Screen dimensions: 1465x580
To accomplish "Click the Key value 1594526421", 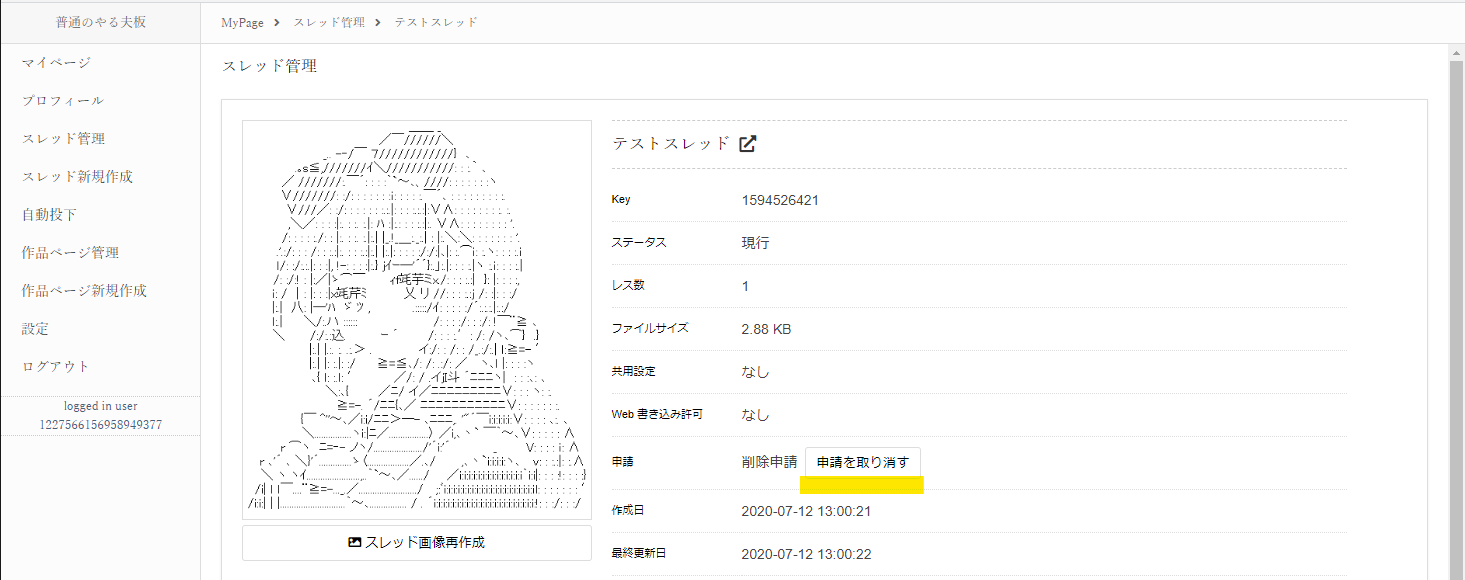I will pos(780,200).
